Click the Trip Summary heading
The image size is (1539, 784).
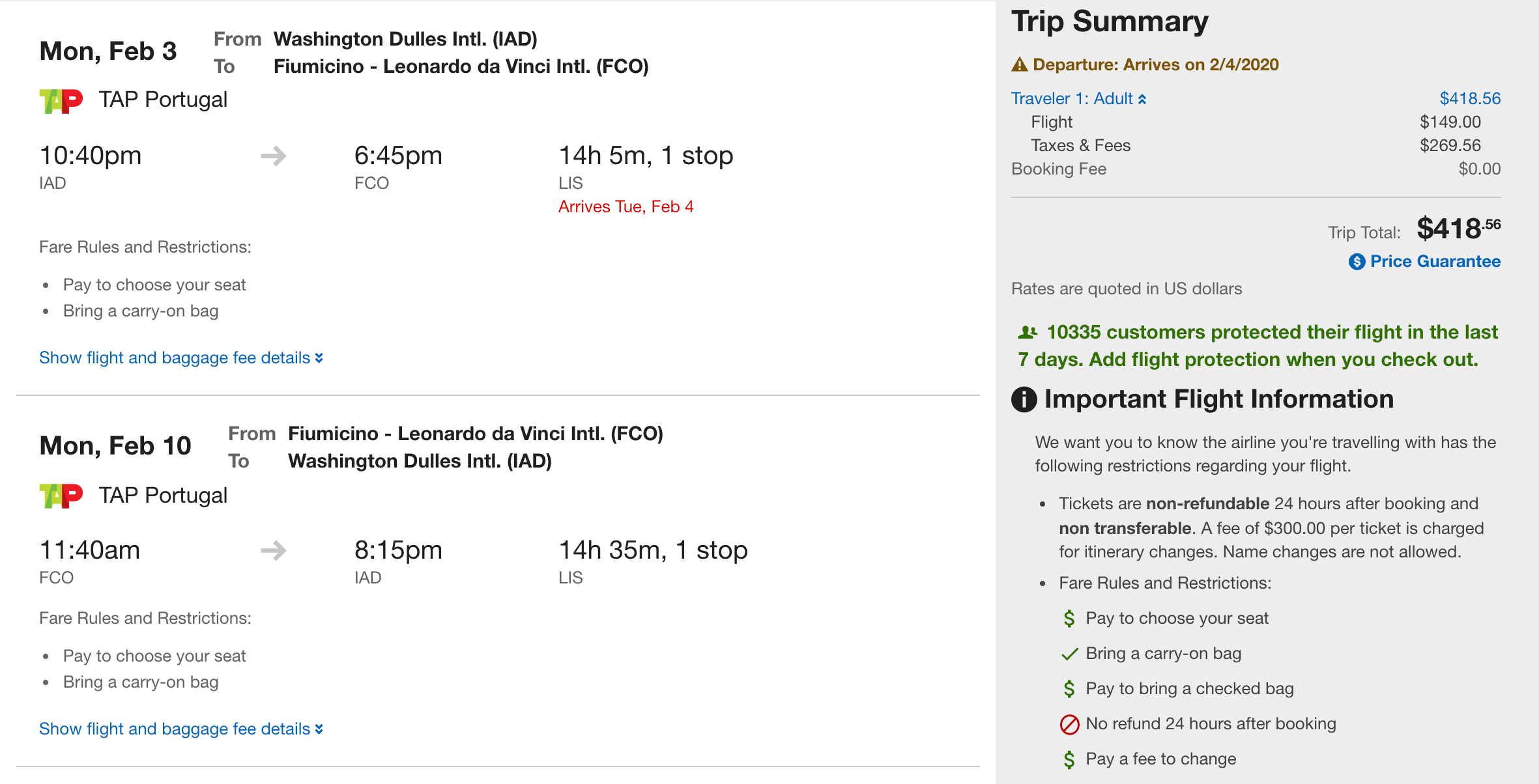pyautogui.click(x=1110, y=21)
